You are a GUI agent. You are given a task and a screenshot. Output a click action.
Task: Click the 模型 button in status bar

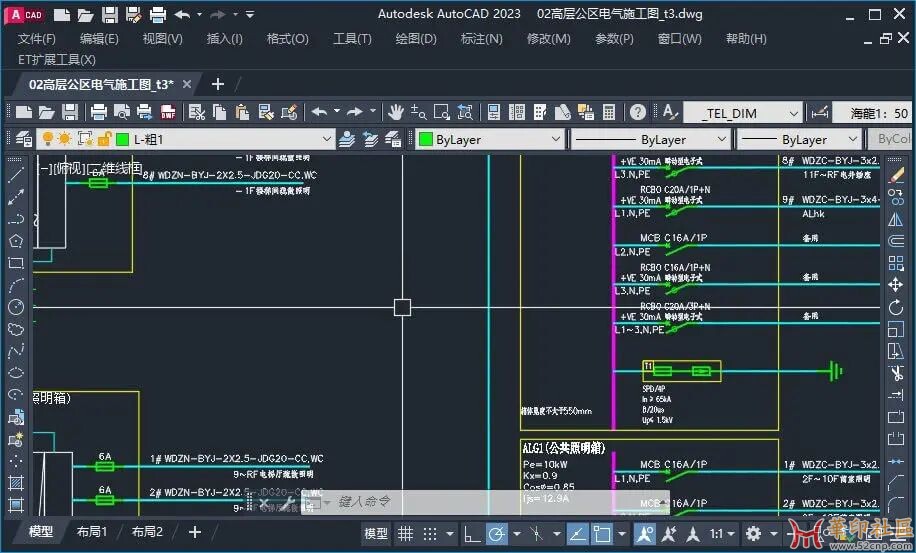point(376,533)
